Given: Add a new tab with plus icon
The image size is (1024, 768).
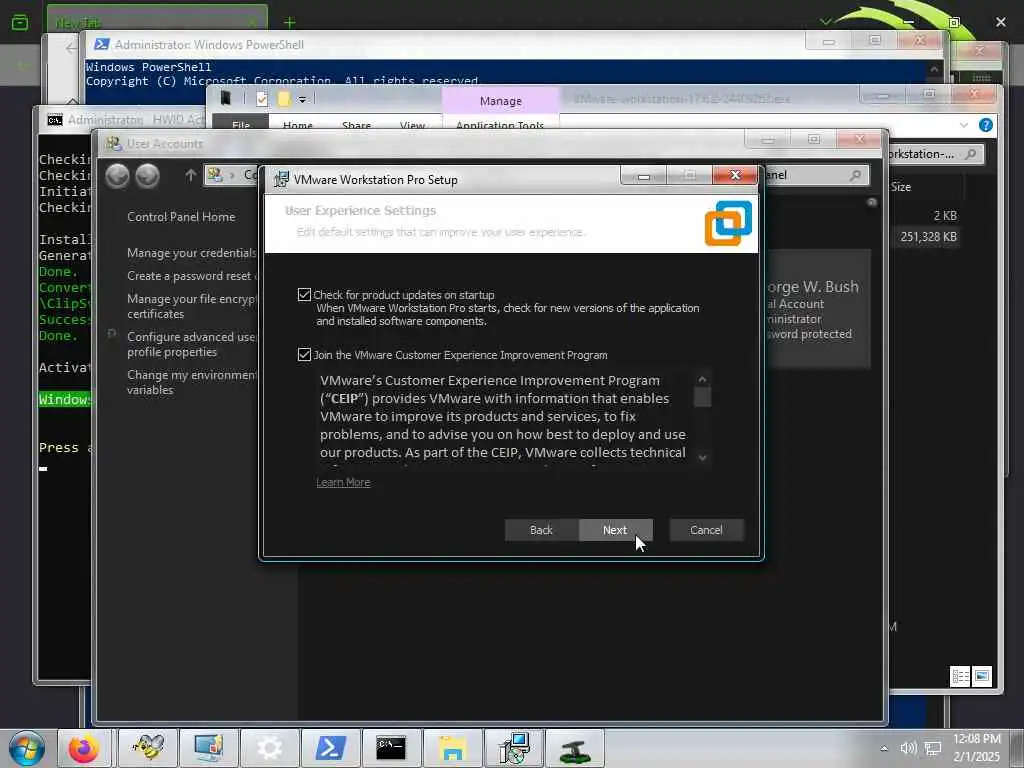Looking at the screenshot, I should (x=289, y=23).
